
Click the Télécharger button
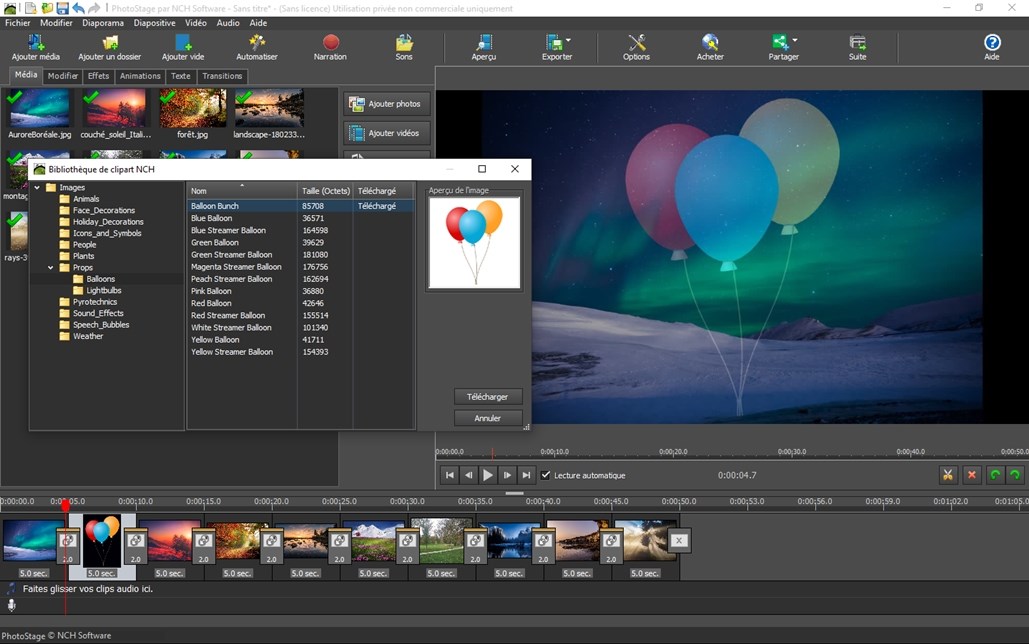pos(488,396)
